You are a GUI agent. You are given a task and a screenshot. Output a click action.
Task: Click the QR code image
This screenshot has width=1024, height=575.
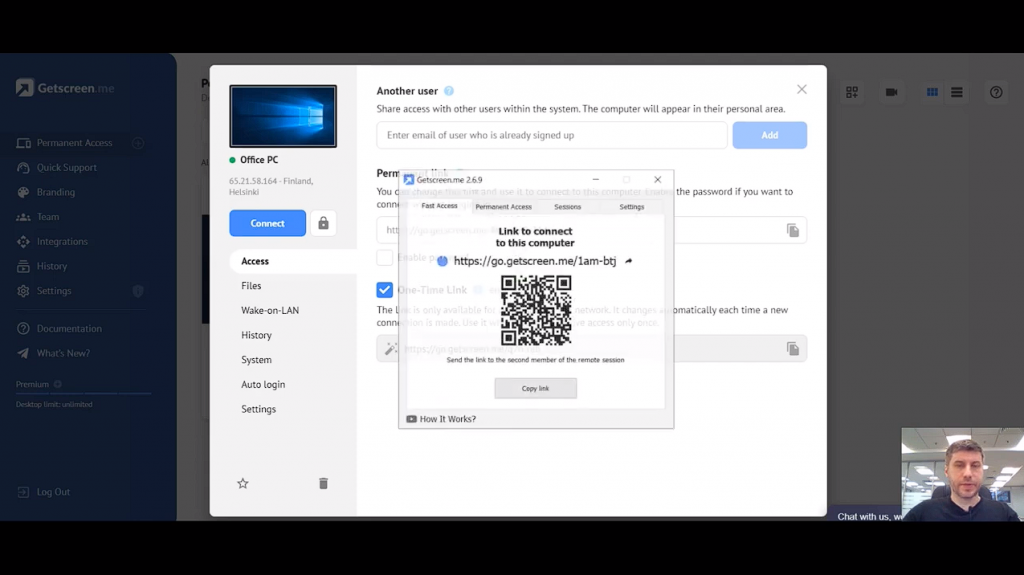[x=536, y=310]
